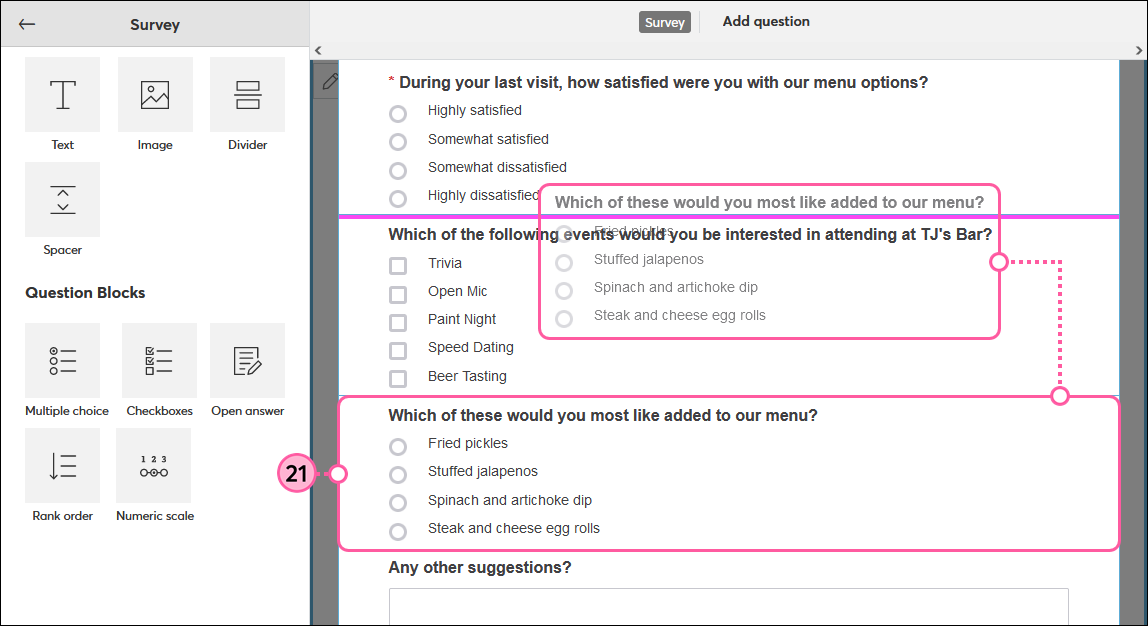Switch to the Survey tab

[665, 22]
